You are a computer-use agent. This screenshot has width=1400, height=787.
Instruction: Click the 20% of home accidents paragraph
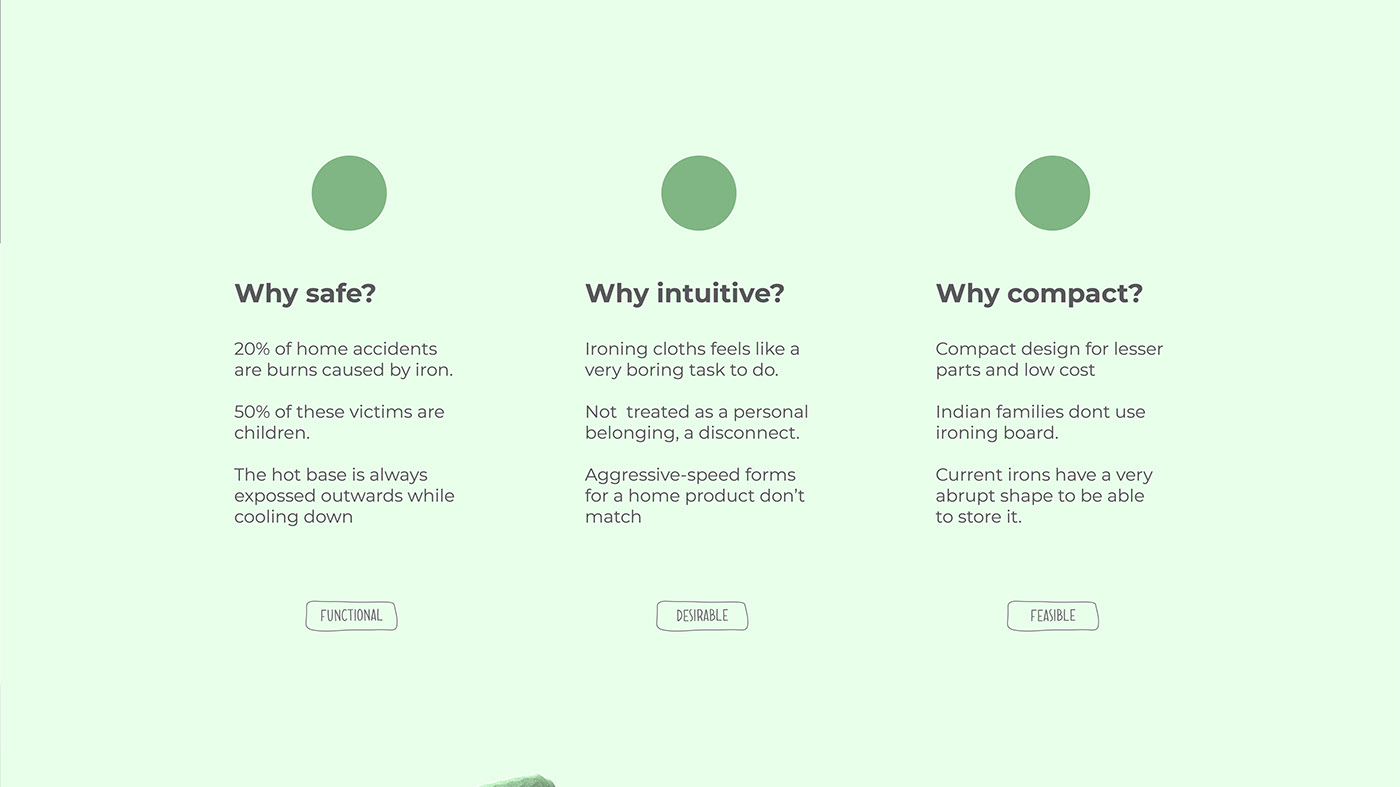(343, 359)
